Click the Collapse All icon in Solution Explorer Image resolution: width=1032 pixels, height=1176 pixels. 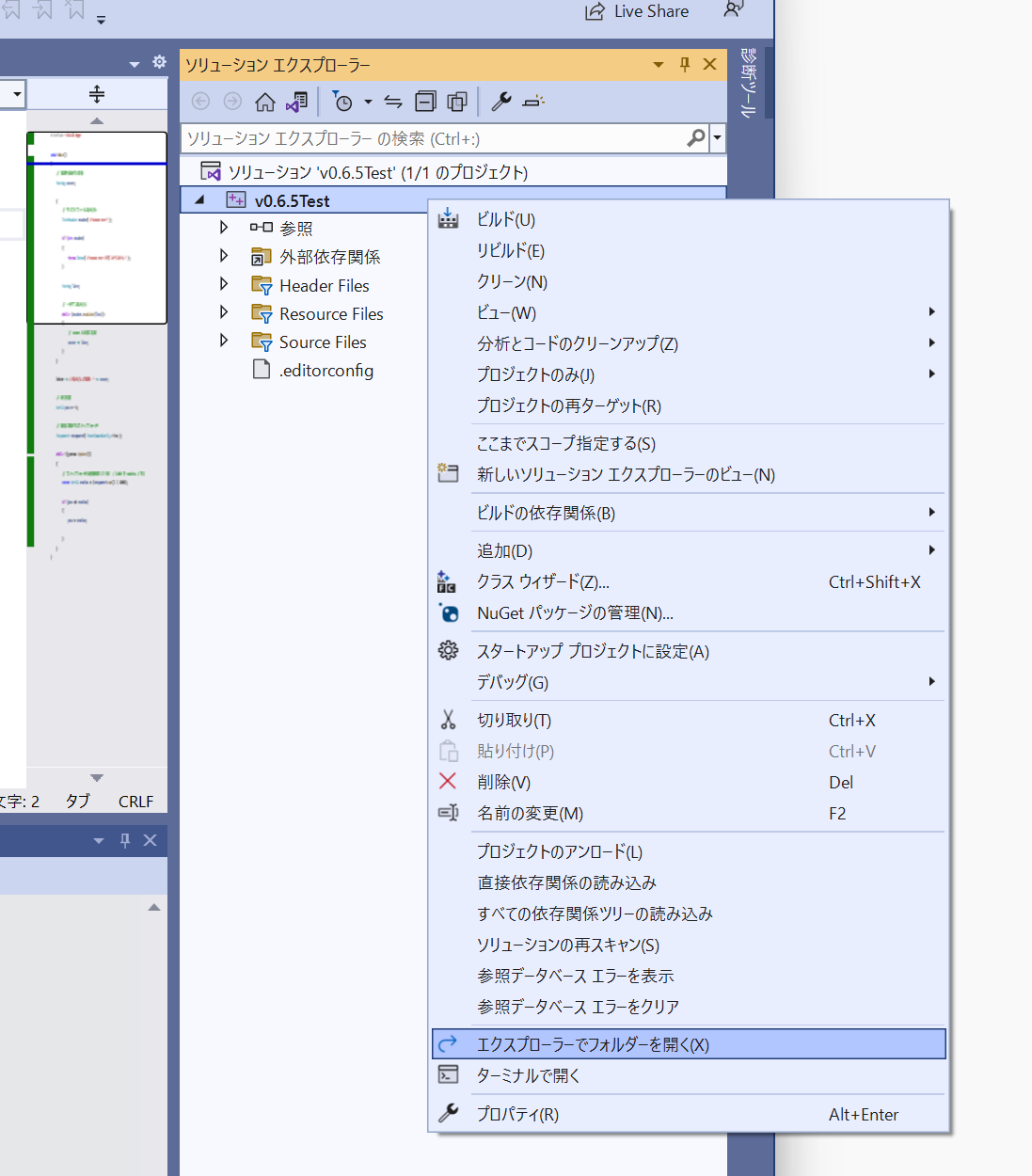tap(426, 102)
